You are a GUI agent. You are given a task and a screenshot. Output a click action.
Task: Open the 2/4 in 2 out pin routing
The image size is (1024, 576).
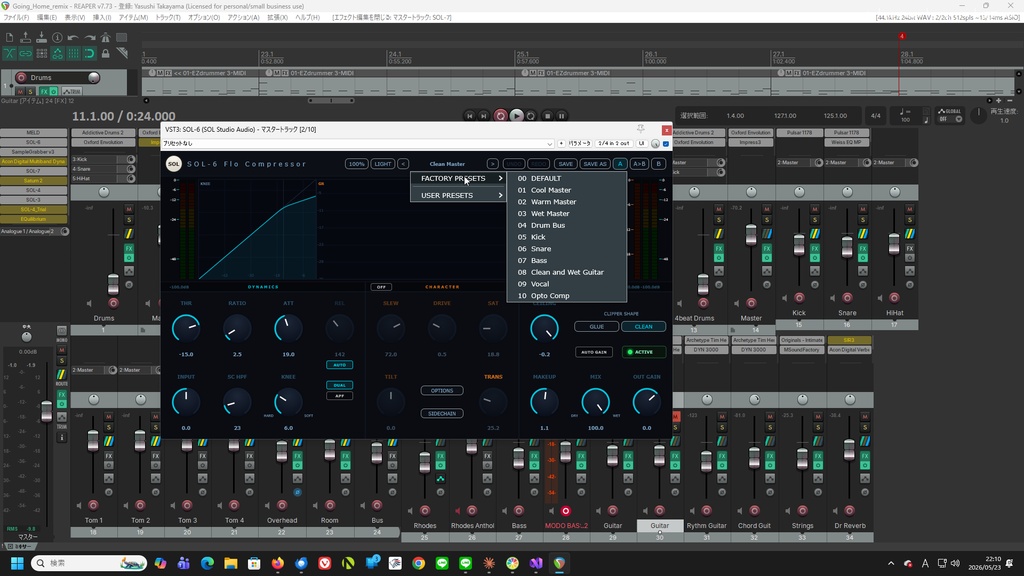(x=615, y=144)
